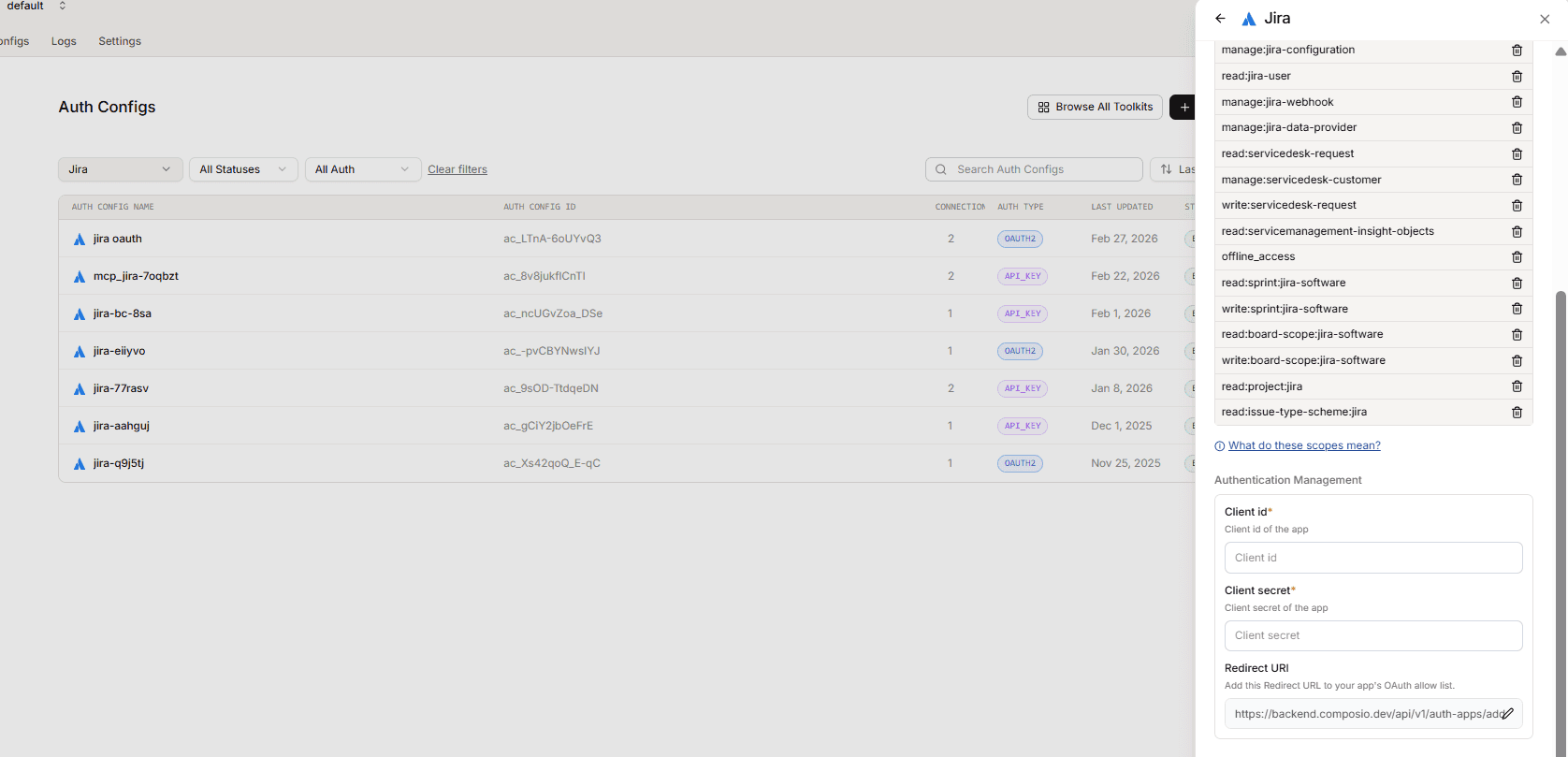Delete the read:project:jira scope
This screenshot has width=1568, height=757.
pyautogui.click(x=1517, y=386)
